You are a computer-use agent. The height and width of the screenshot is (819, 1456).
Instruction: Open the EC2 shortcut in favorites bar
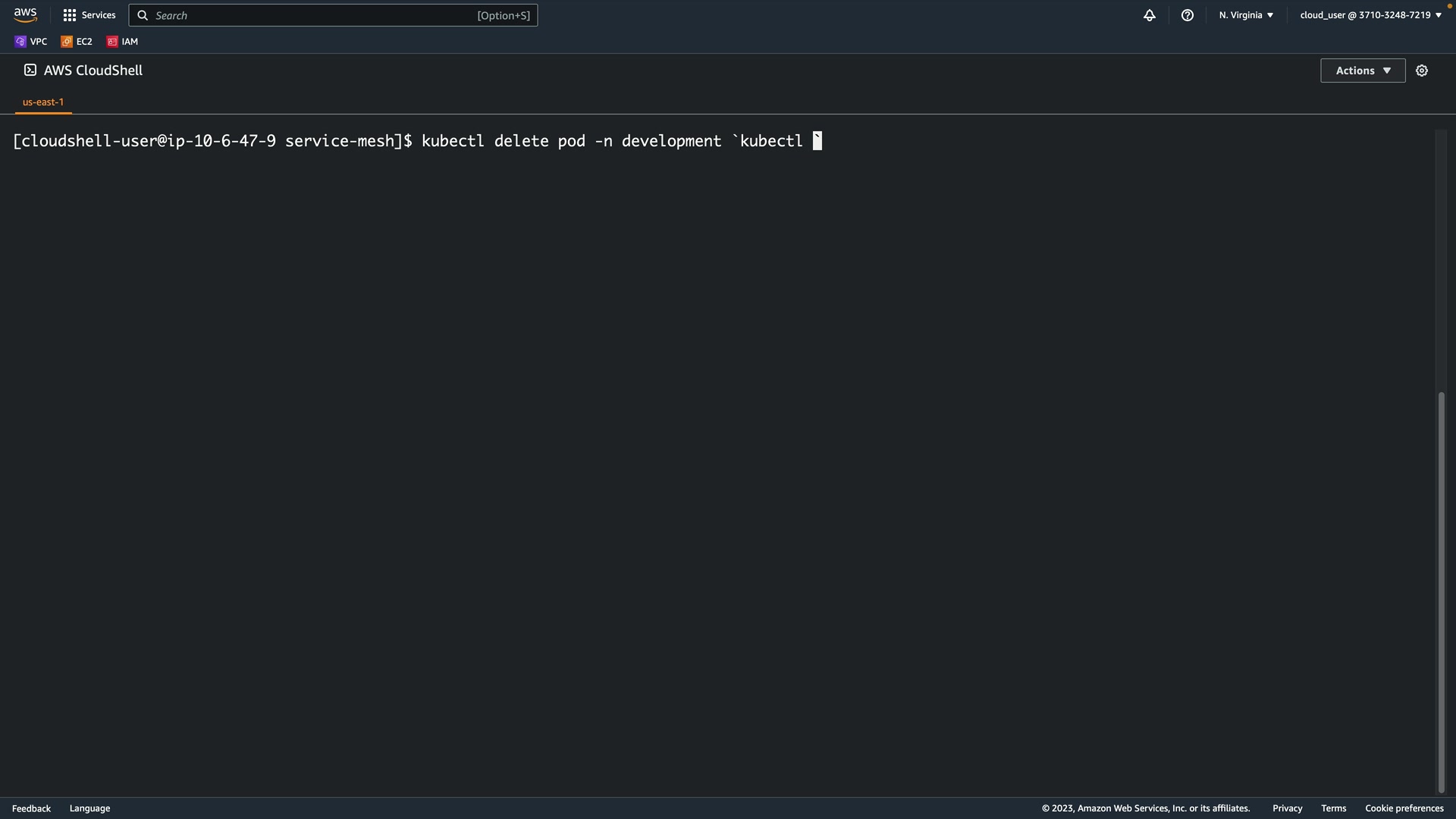pyautogui.click(x=77, y=42)
